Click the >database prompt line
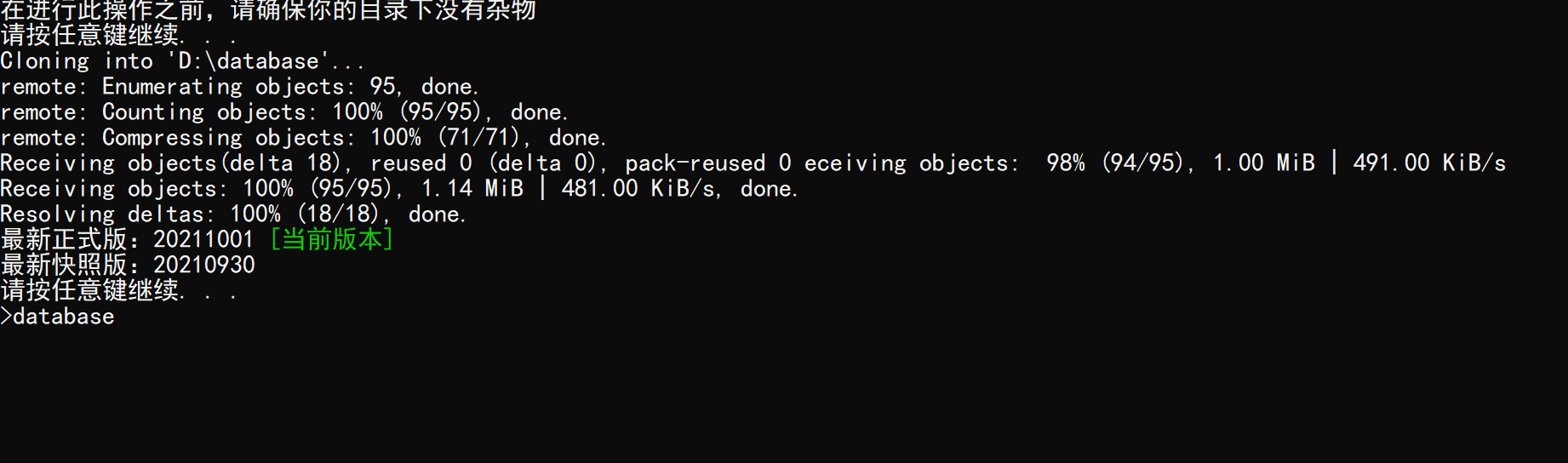This screenshot has height=463, width=1568. coord(57,317)
